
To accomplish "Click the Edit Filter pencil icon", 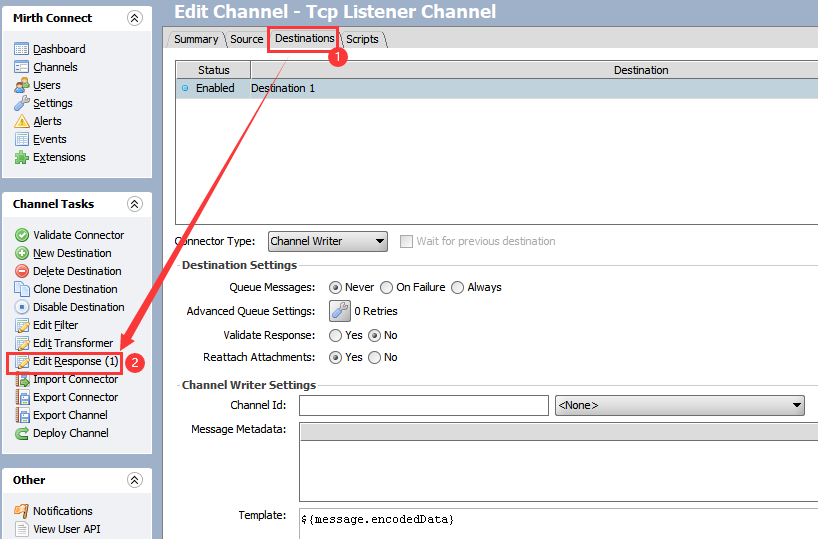I will point(21,325).
